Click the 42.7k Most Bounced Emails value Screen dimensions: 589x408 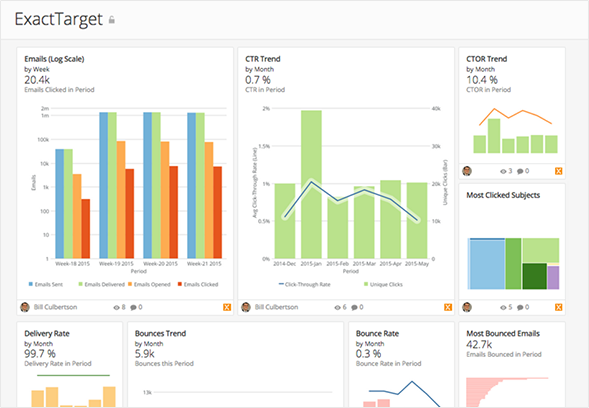click(479, 345)
